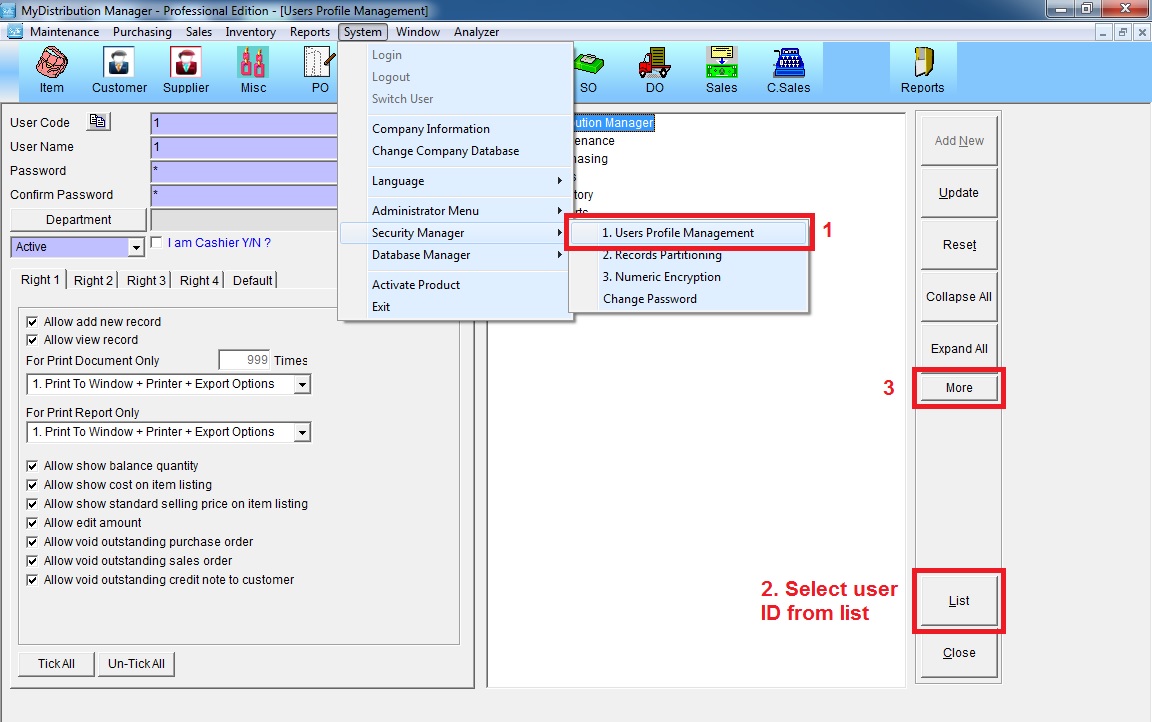Click the User Code lookup icon
This screenshot has height=722, width=1152.
[98, 122]
